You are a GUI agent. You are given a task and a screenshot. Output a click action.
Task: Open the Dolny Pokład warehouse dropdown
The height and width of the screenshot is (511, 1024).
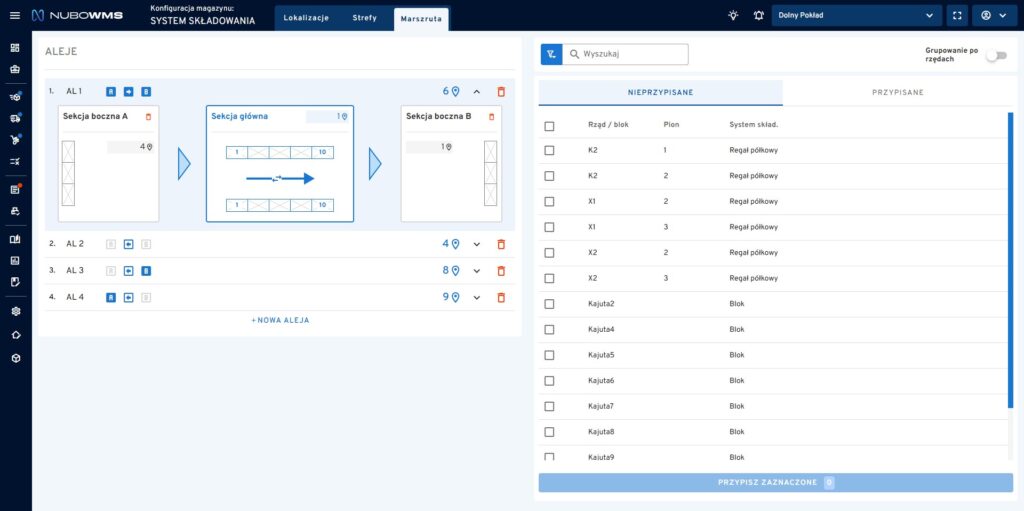point(858,16)
